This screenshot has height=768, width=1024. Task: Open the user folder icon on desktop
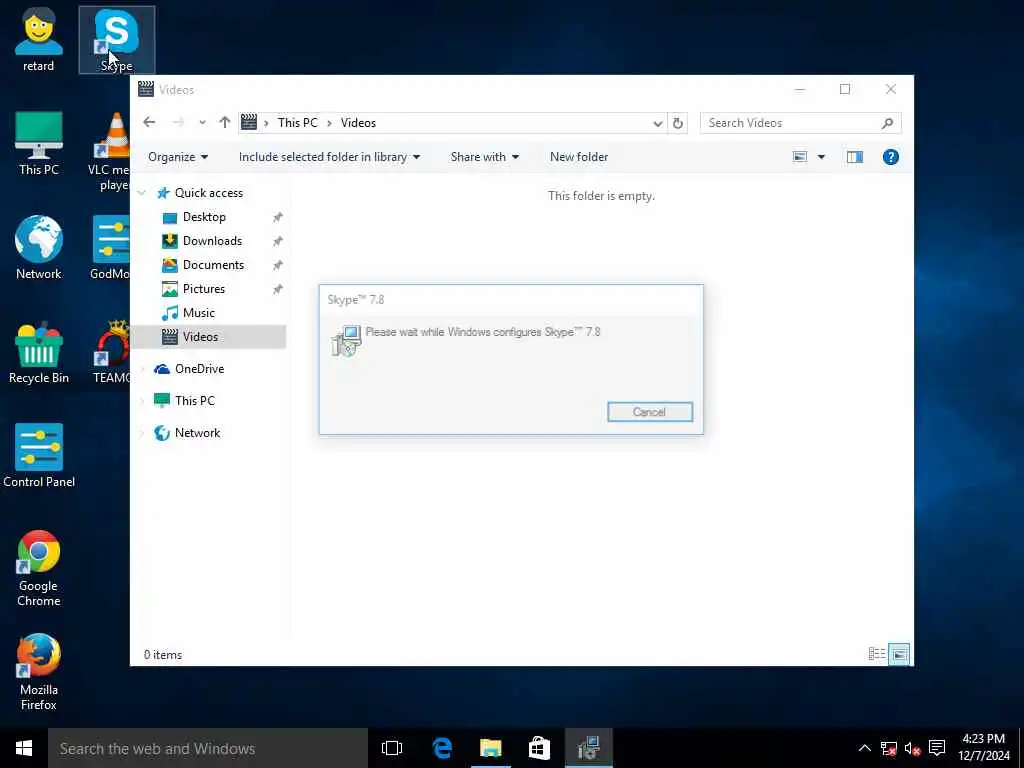tap(39, 40)
